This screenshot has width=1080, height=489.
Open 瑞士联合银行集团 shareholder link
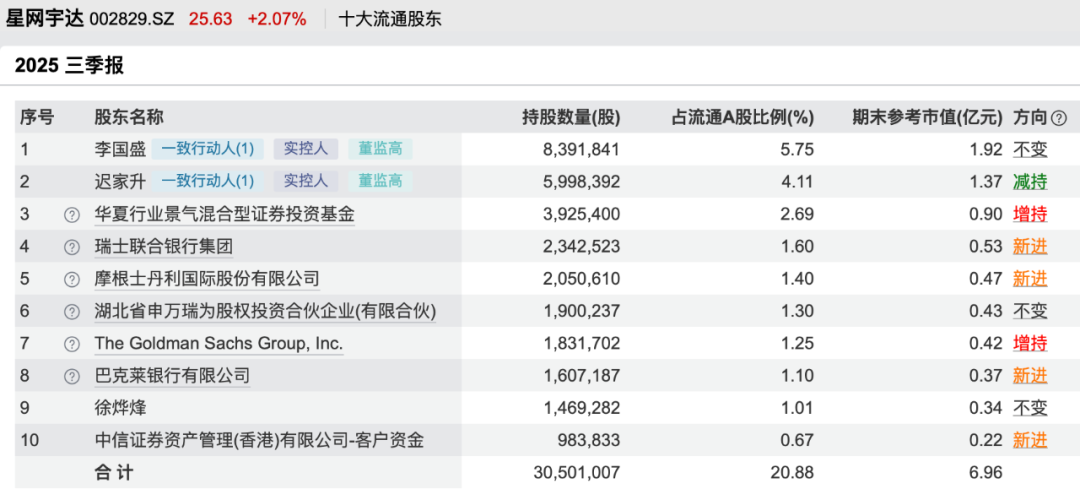point(166,247)
